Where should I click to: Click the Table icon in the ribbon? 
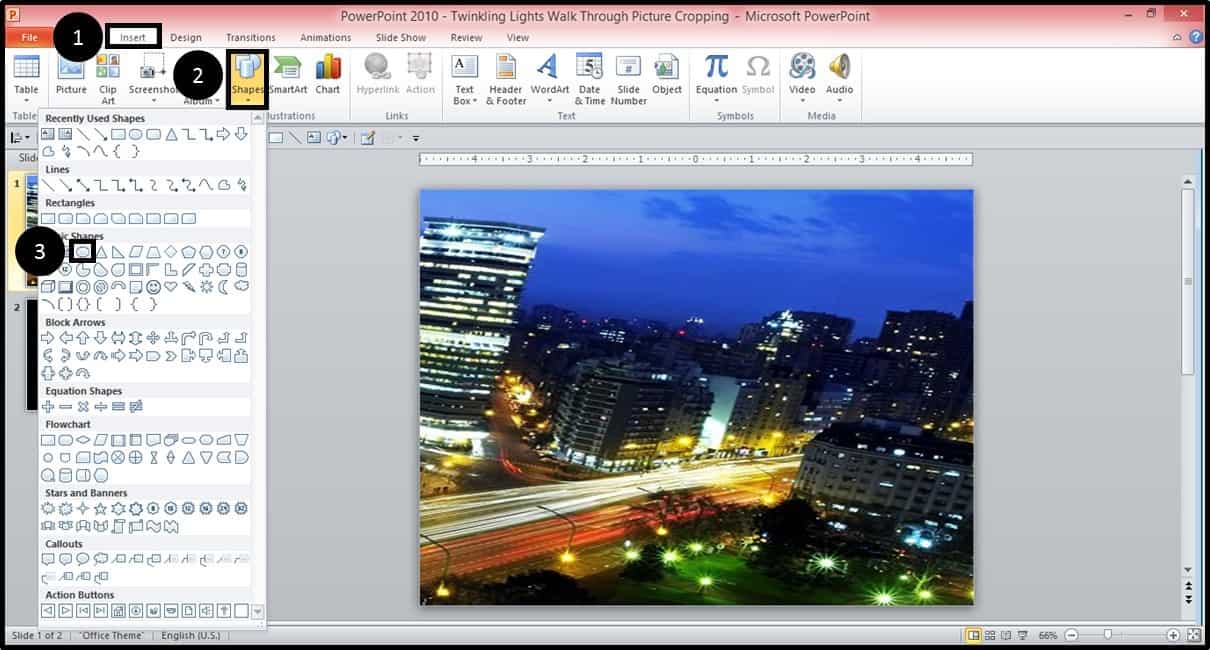pyautogui.click(x=26, y=67)
